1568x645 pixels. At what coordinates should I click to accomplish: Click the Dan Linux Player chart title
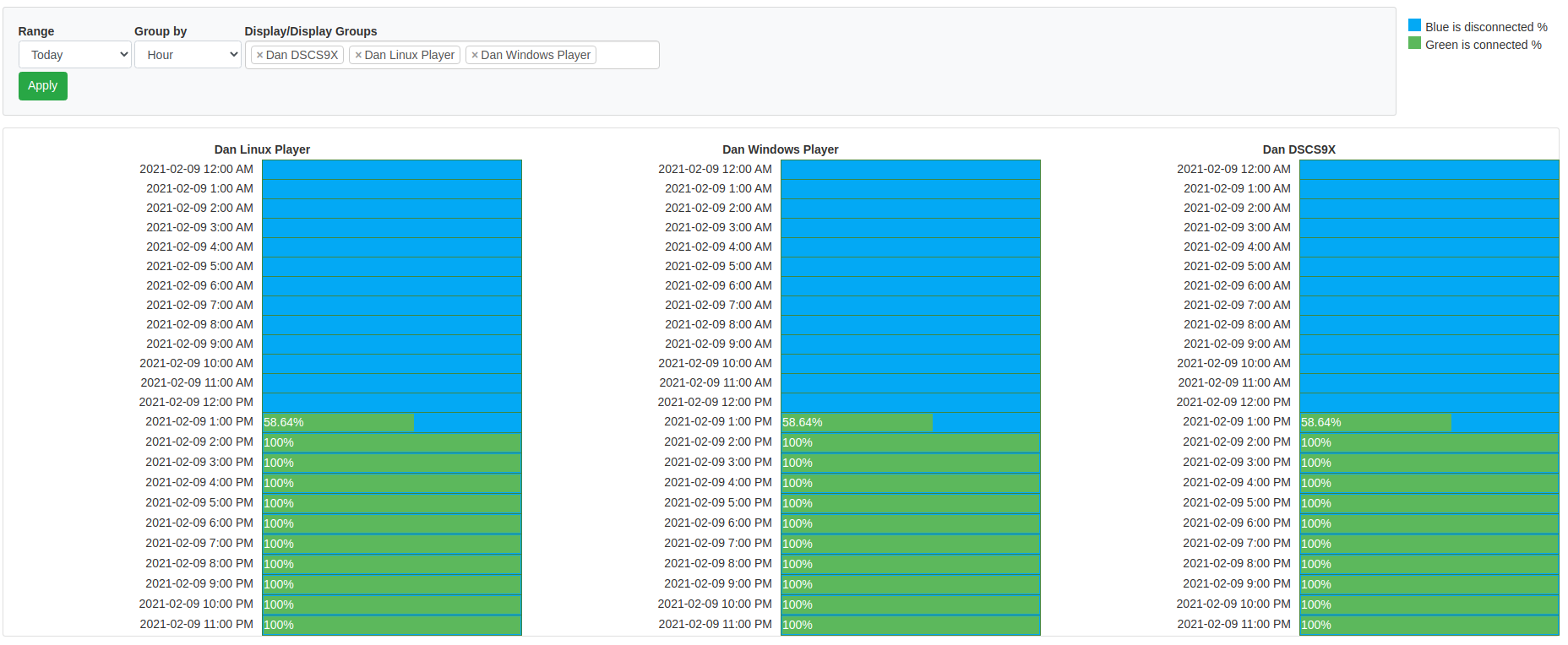coord(262,149)
